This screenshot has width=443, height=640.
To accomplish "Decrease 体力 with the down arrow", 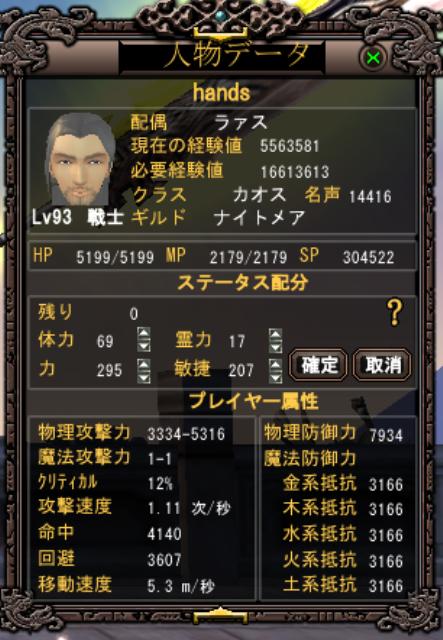I will click(144, 345).
